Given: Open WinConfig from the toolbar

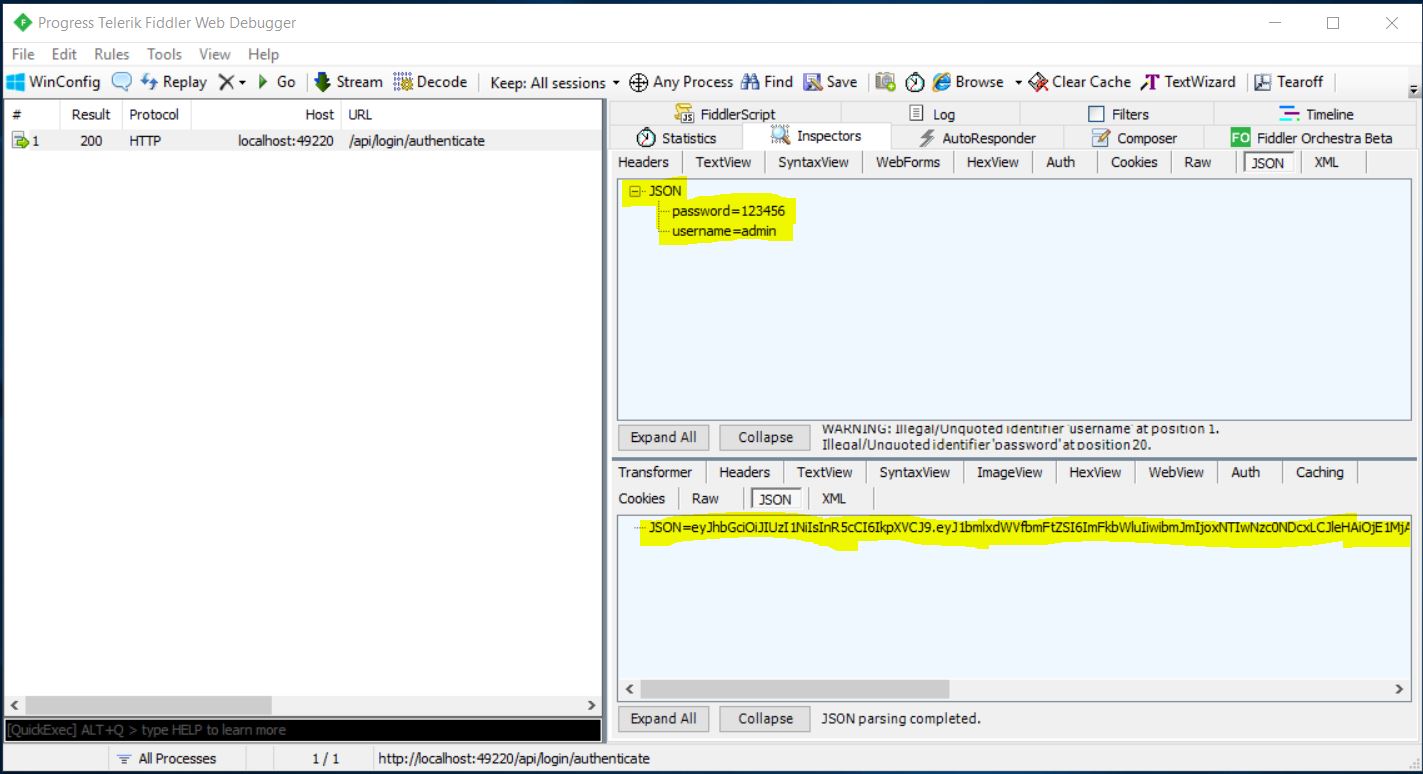Looking at the screenshot, I should (53, 82).
